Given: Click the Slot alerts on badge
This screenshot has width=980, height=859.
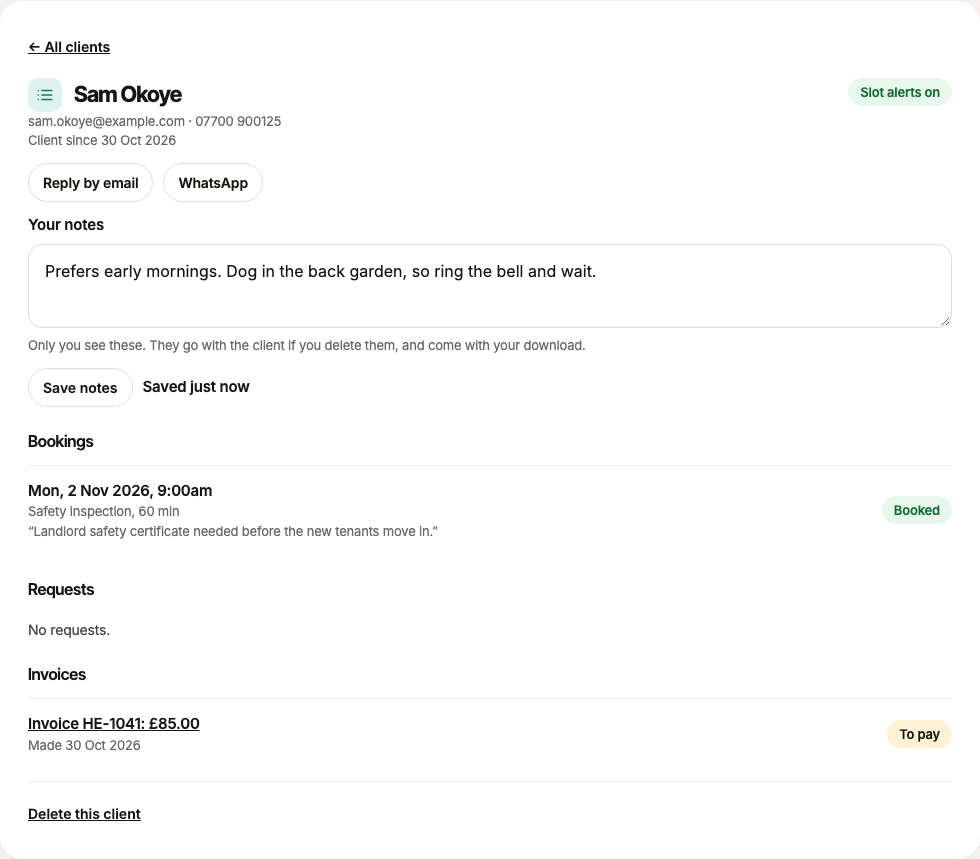Looking at the screenshot, I should click(x=899, y=93).
